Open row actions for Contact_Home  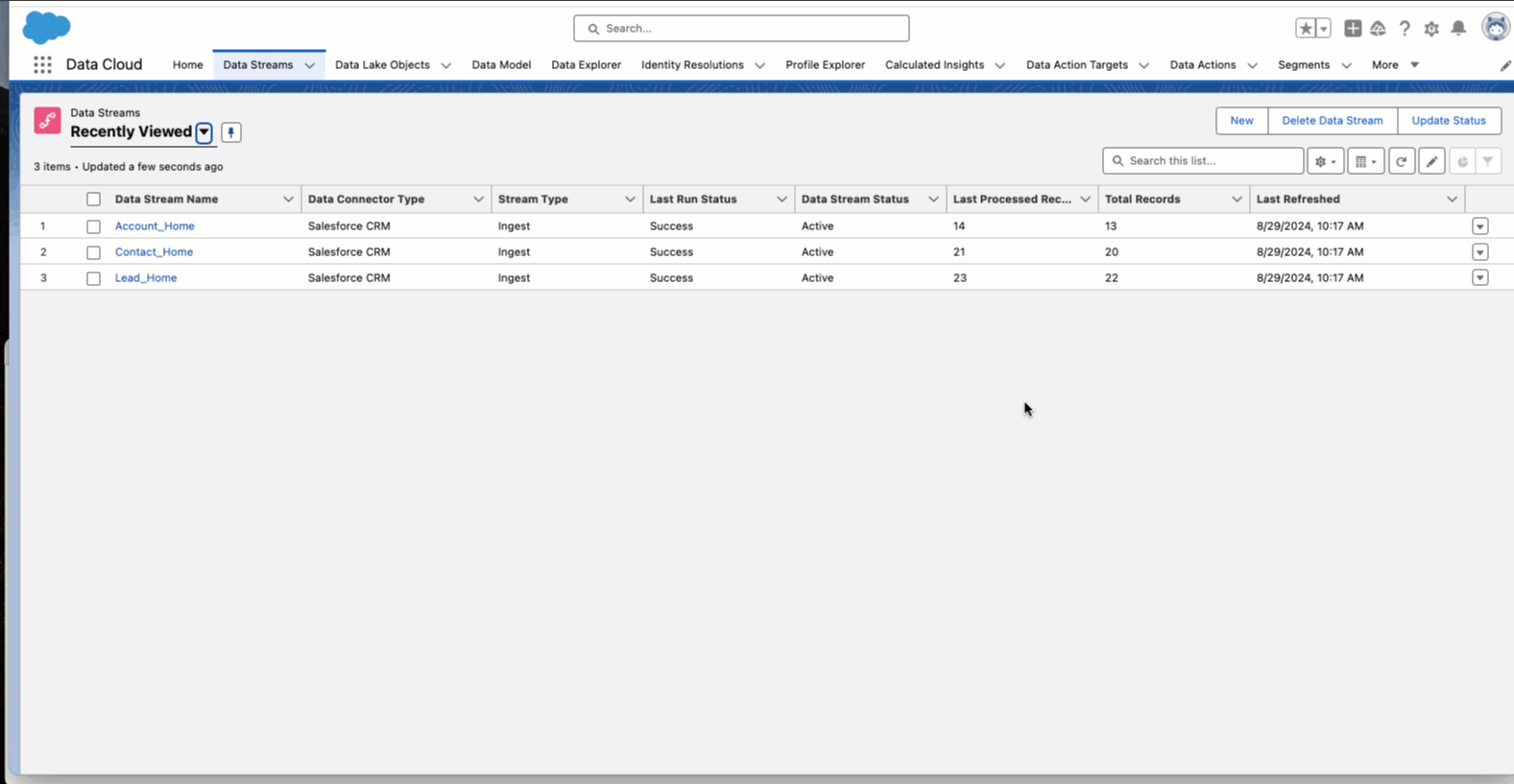(x=1479, y=252)
